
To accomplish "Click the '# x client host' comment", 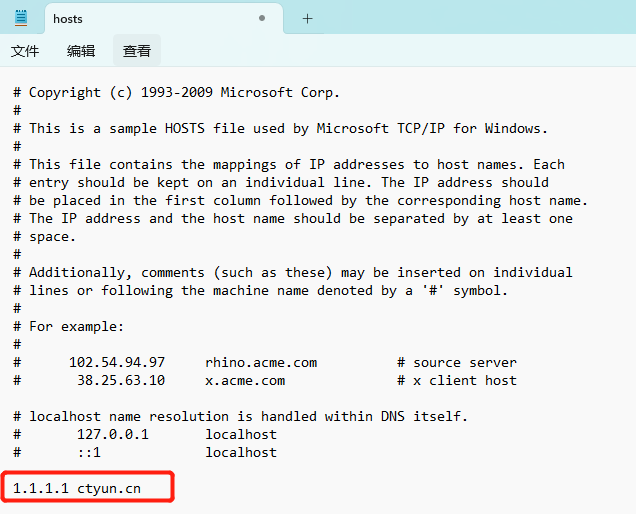I will pyautogui.click(x=457, y=380).
